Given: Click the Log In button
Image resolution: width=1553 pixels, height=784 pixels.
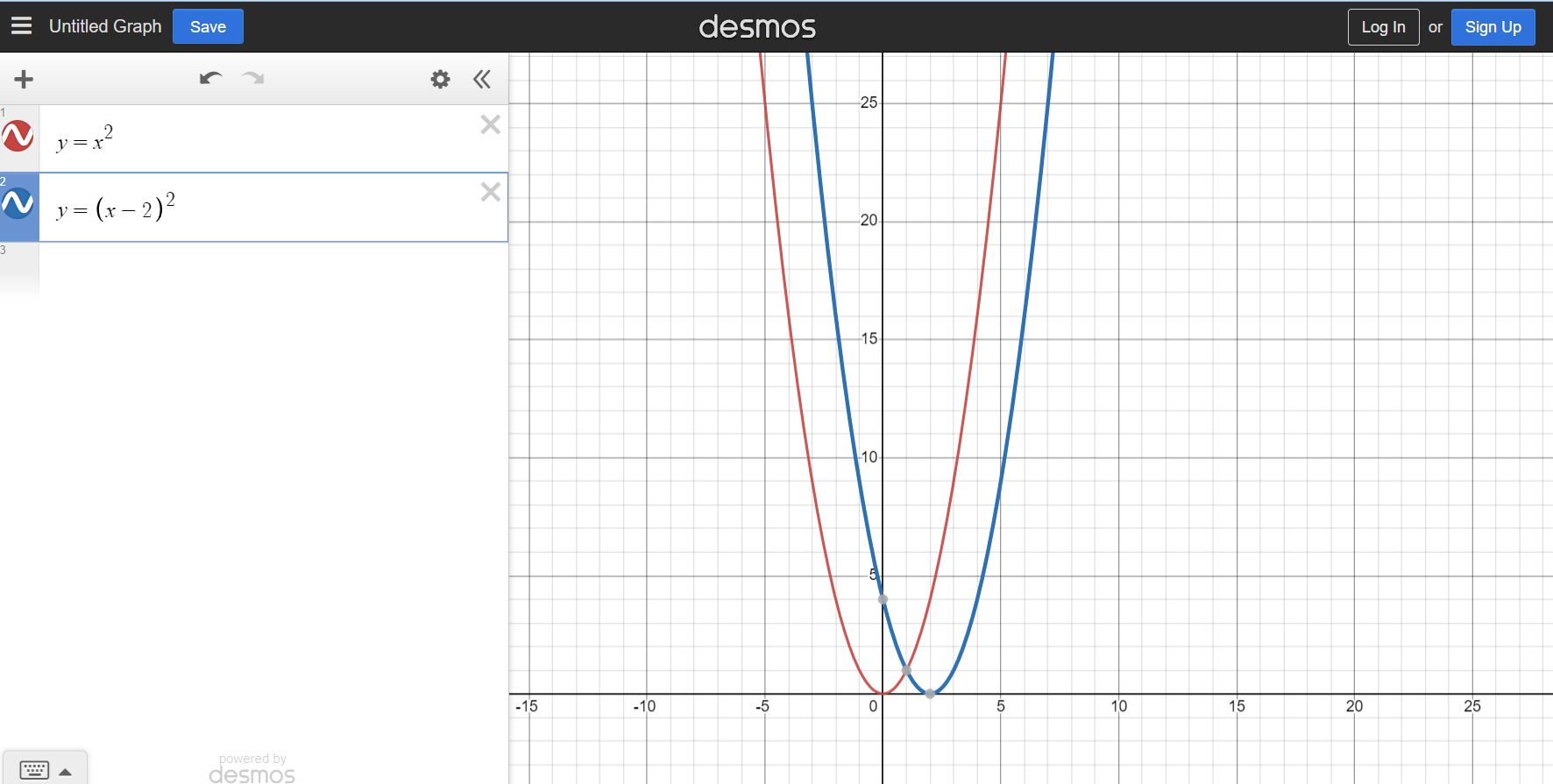Looking at the screenshot, I should (1383, 27).
